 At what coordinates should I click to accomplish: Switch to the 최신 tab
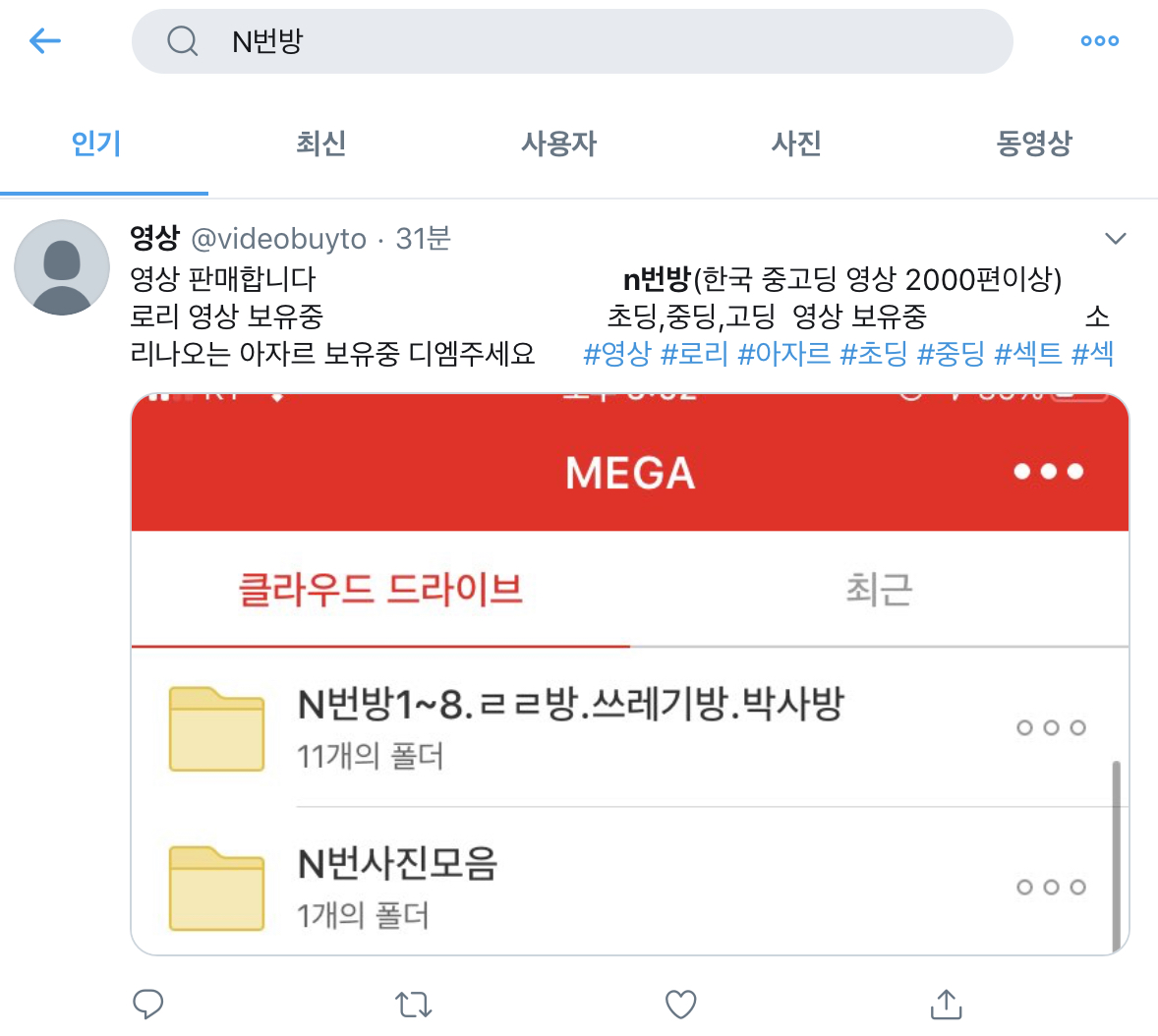321,144
